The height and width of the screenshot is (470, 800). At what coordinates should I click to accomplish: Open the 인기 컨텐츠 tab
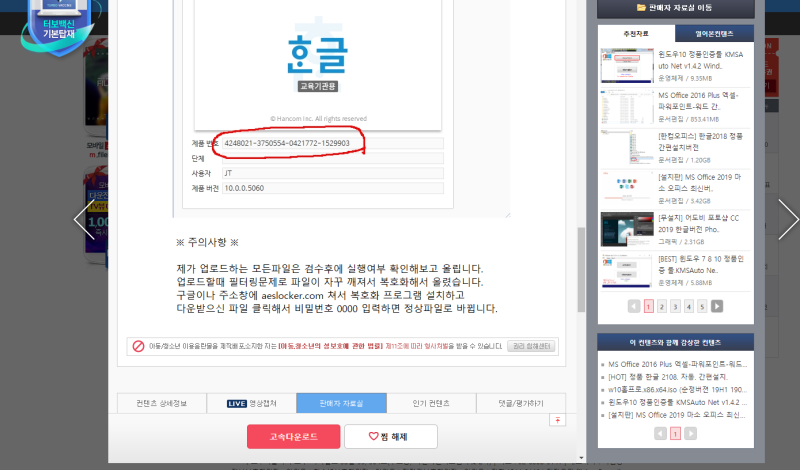tap(431, 403)
